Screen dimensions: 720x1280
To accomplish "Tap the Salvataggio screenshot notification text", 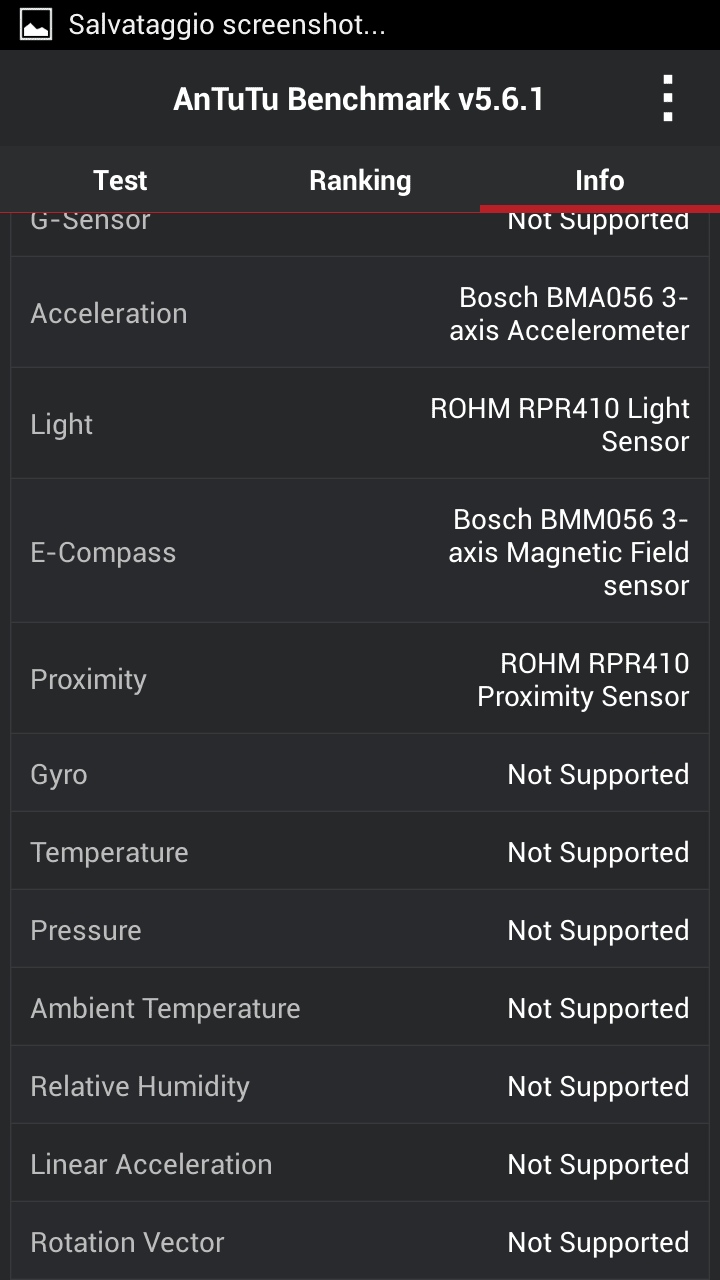I will 226,25.
